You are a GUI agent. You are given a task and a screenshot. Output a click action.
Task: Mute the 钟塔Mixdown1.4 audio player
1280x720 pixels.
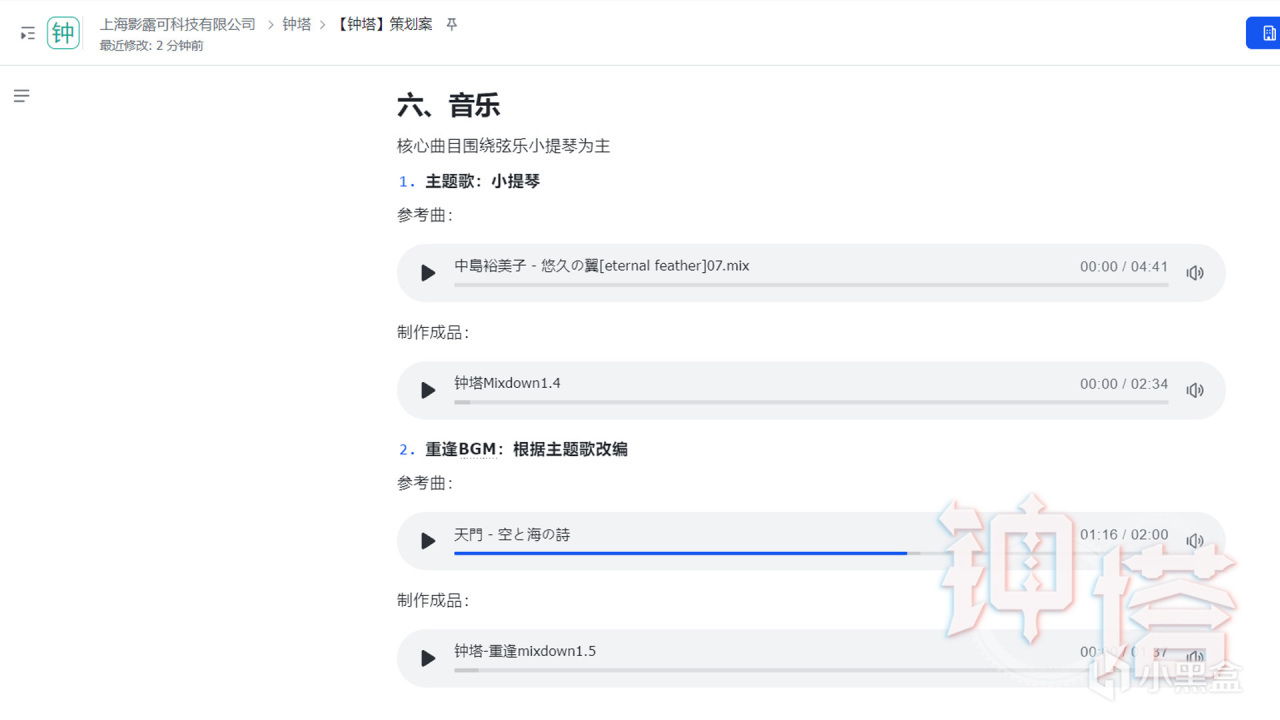click(x=1195, y=390)
